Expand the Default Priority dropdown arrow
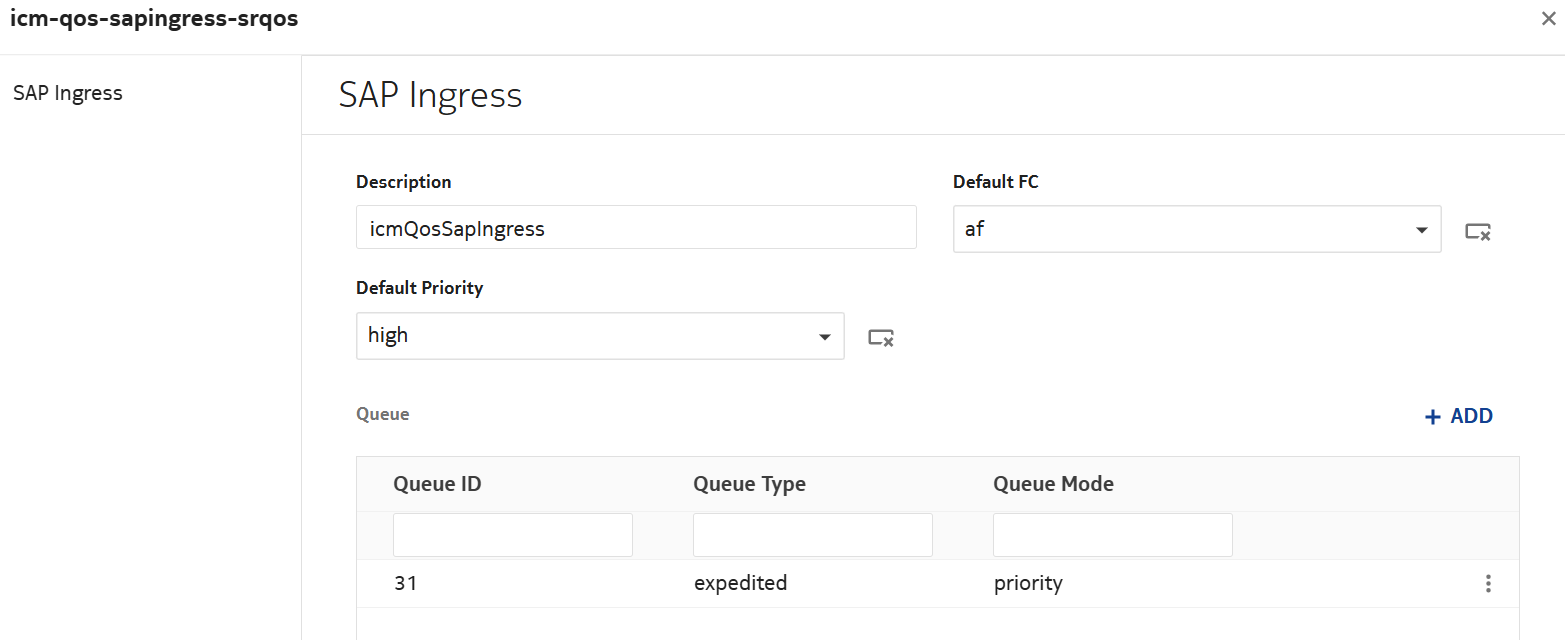This screenshot has height=640, width=1565. pos(824,337)
